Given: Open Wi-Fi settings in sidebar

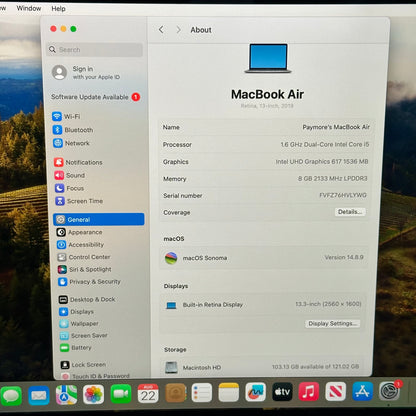Looking at the screenshot, I should click(66, 116).
